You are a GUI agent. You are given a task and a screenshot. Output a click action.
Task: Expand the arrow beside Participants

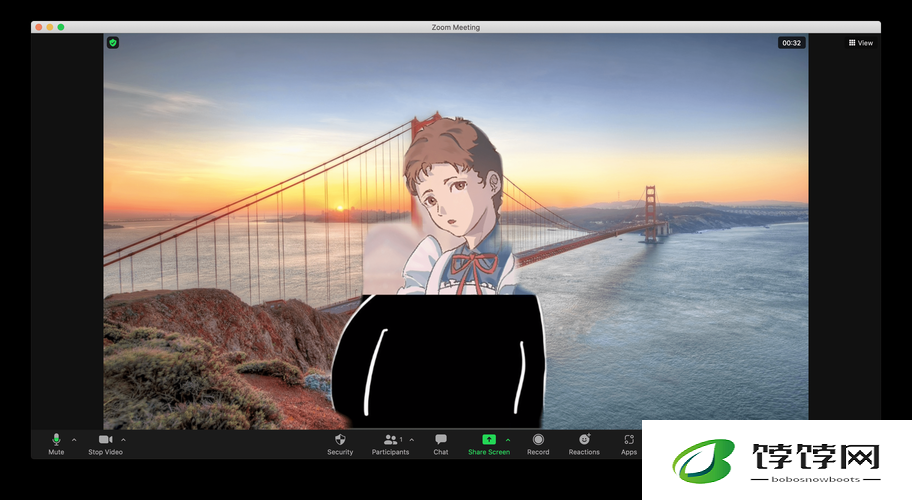coord(412,440)
